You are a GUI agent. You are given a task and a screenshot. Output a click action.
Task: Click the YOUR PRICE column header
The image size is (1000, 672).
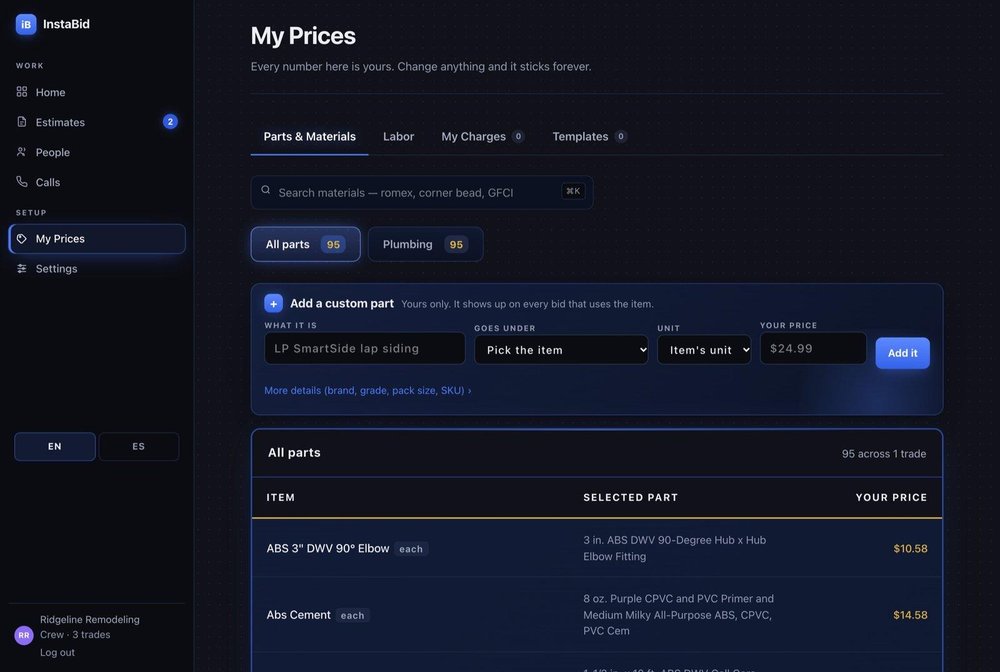point(891,497)
